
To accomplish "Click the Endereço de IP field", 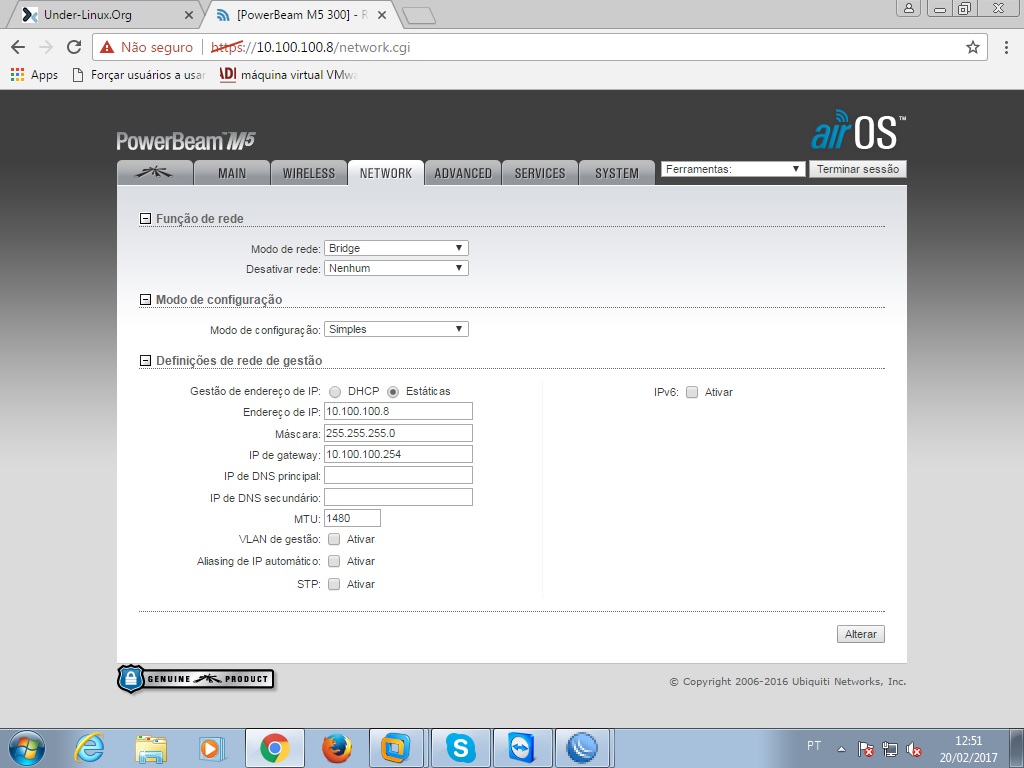I will click(398, 411).
